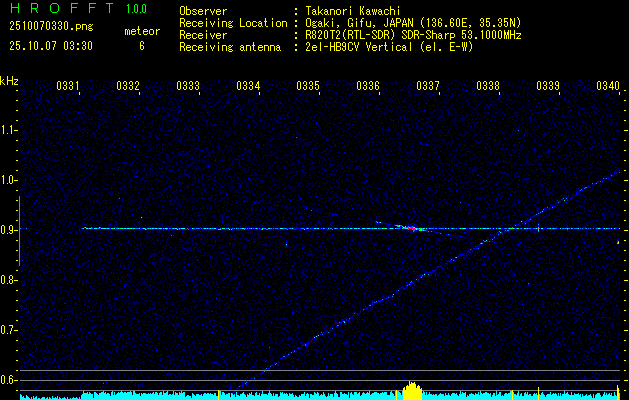Click the kHz axis unit label
This screenshot has width=629, height=400.
coord(9,81)
